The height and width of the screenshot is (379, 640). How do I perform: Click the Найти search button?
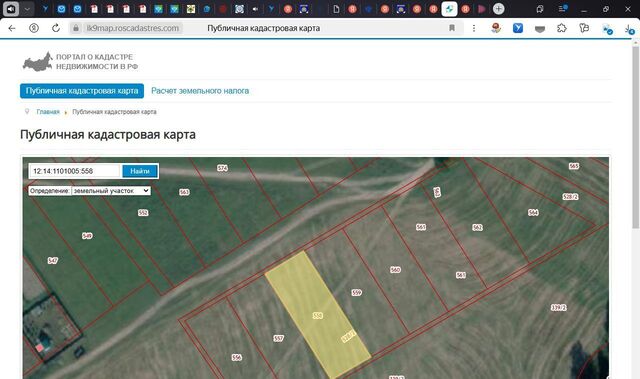(140, 171)
